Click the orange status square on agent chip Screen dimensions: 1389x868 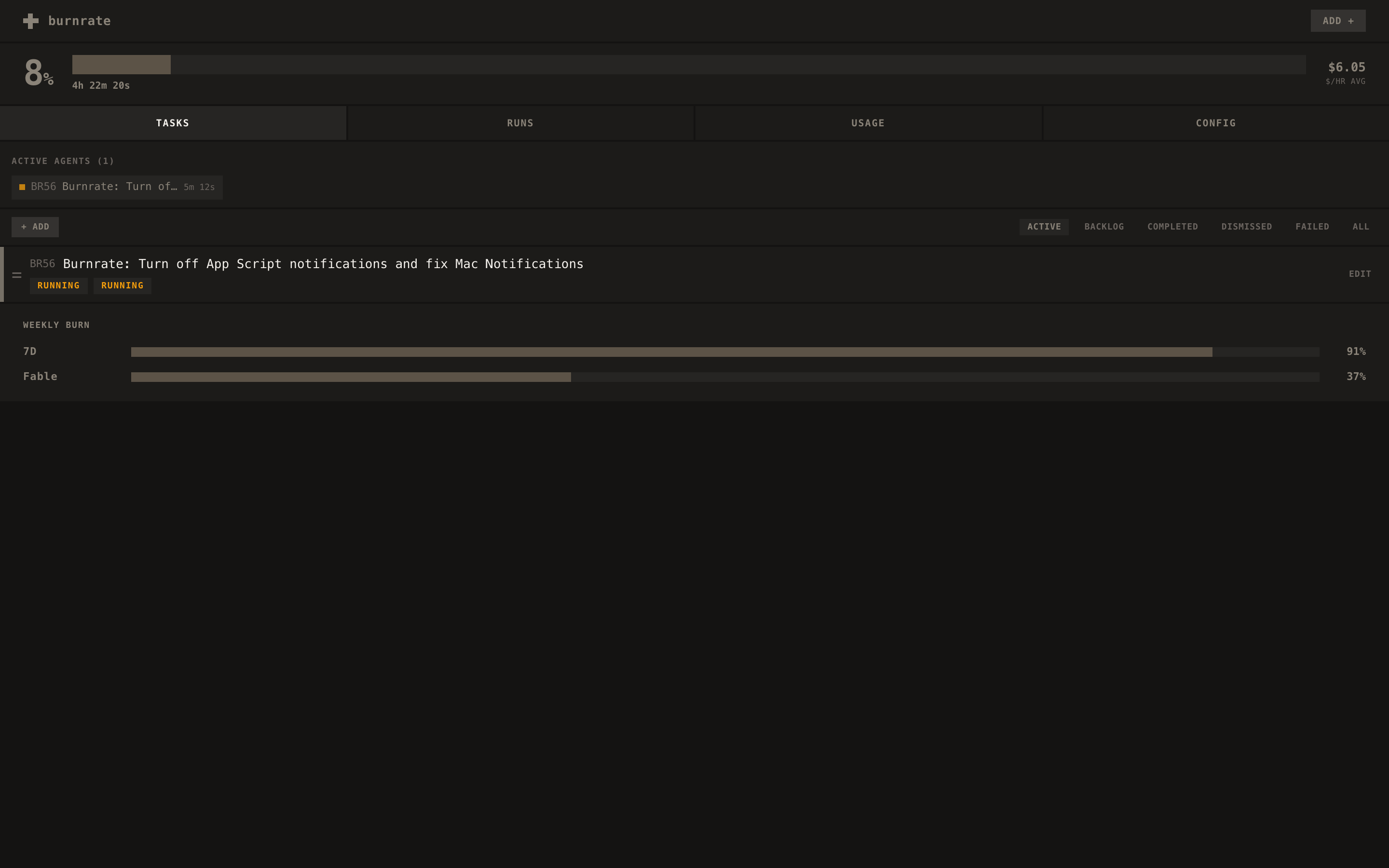tap(22, 187)
